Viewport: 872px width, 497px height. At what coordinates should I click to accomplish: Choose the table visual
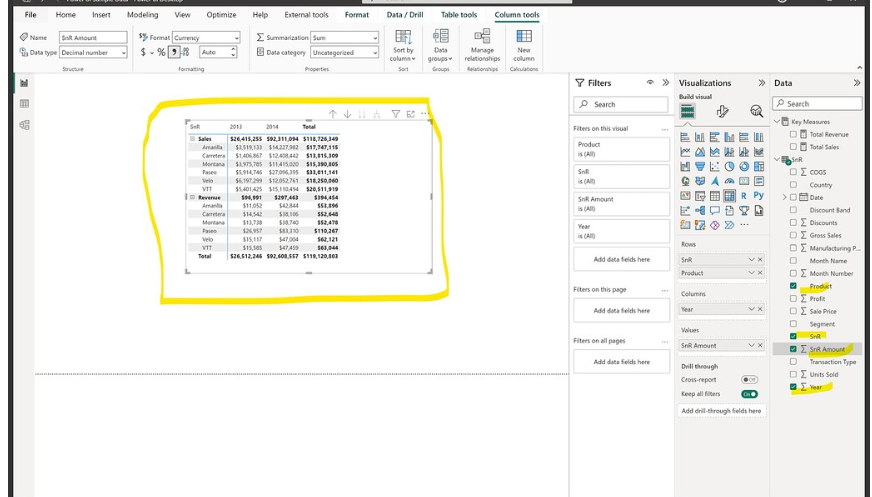pos(715,196)
